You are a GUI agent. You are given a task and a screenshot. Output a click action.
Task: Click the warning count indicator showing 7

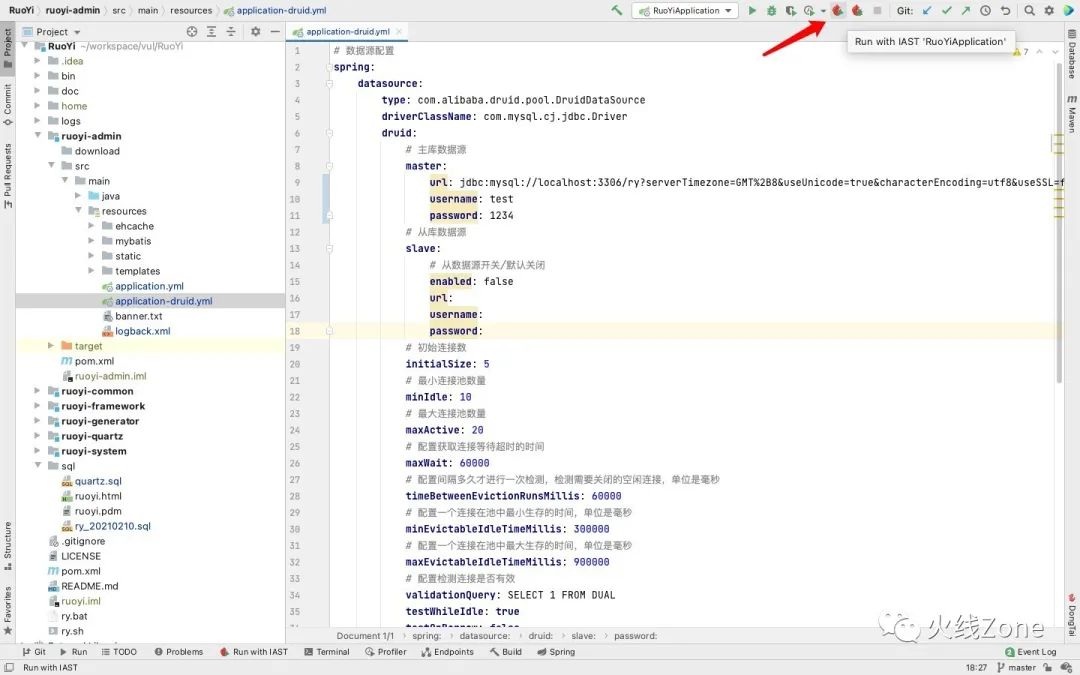(x=1021, y=52)
